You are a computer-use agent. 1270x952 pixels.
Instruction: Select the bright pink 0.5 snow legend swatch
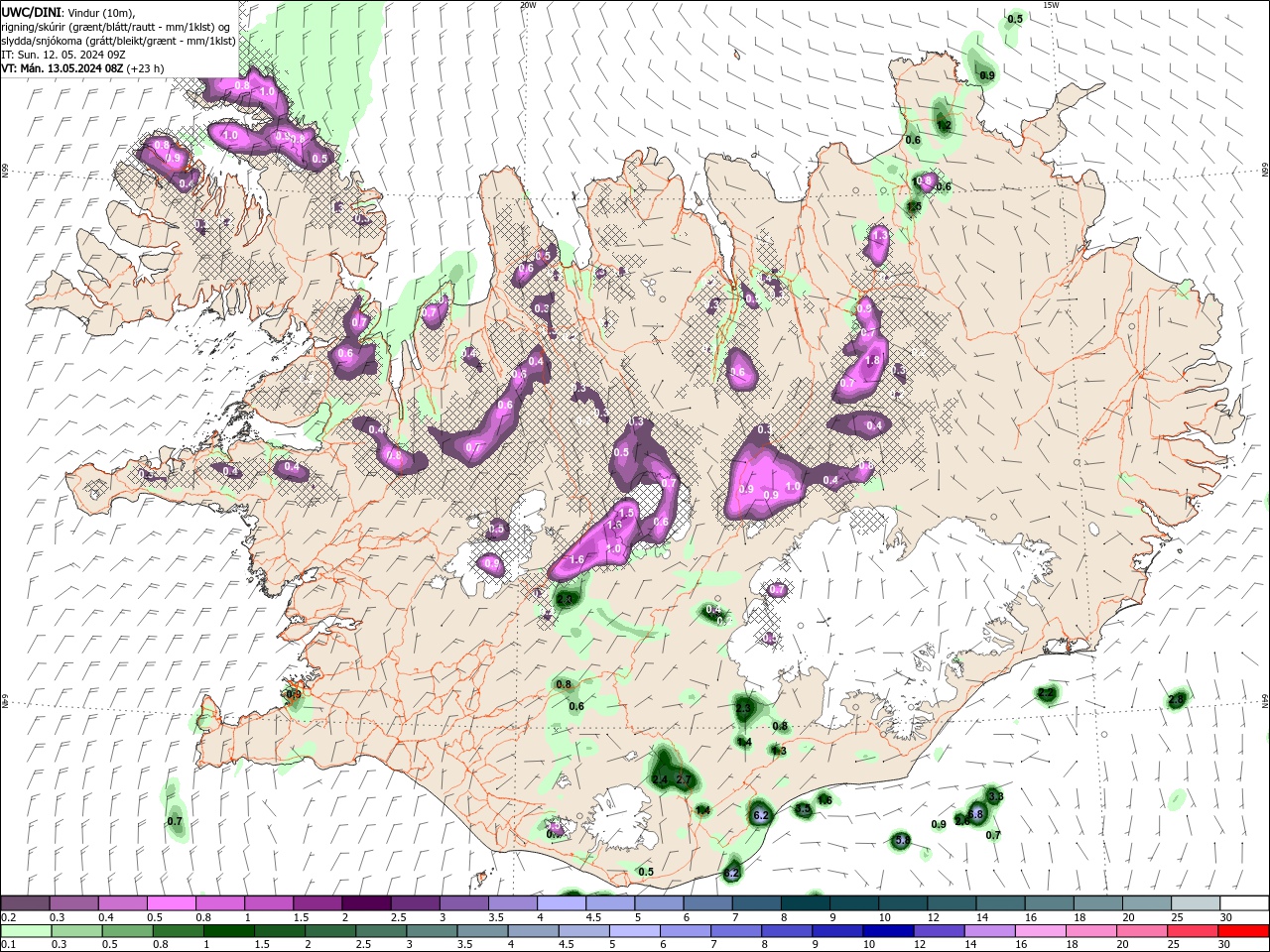click(x=171, y=903)
